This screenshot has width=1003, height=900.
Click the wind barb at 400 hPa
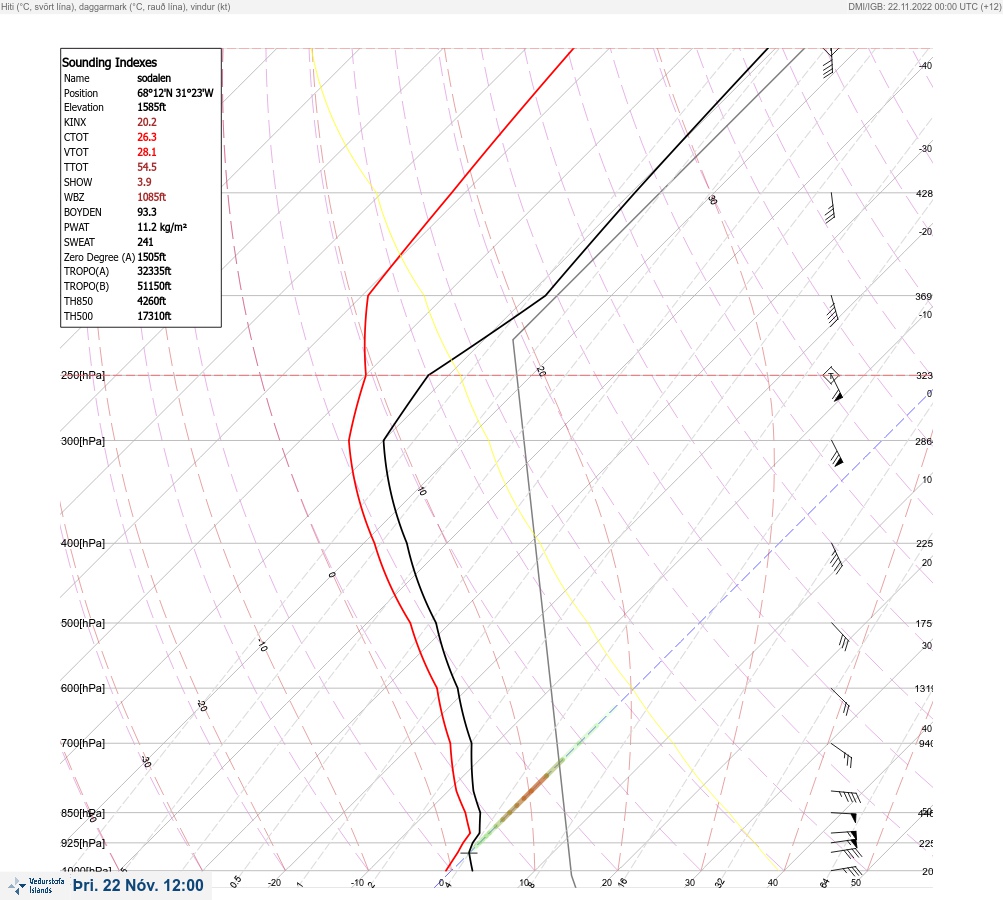click(836, 558)
